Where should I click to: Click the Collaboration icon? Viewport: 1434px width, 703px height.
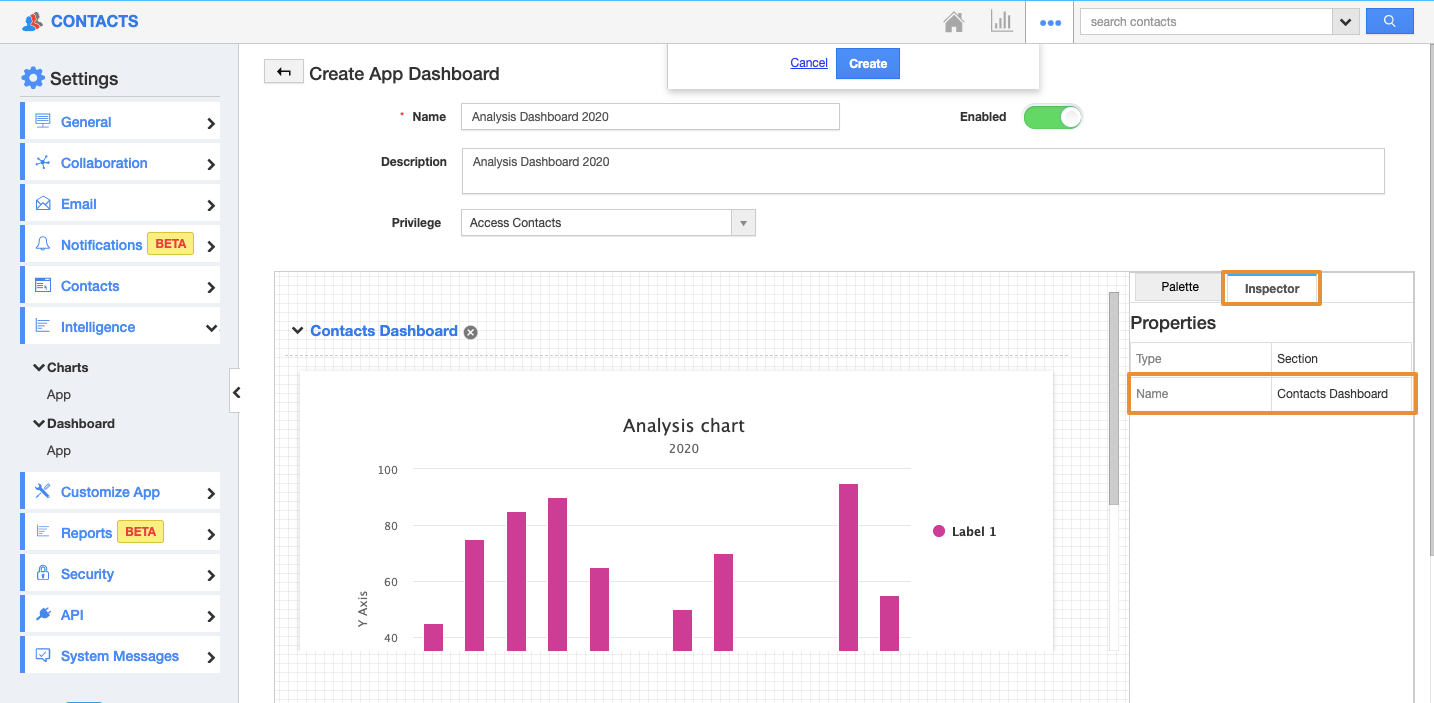pos(43,162)
